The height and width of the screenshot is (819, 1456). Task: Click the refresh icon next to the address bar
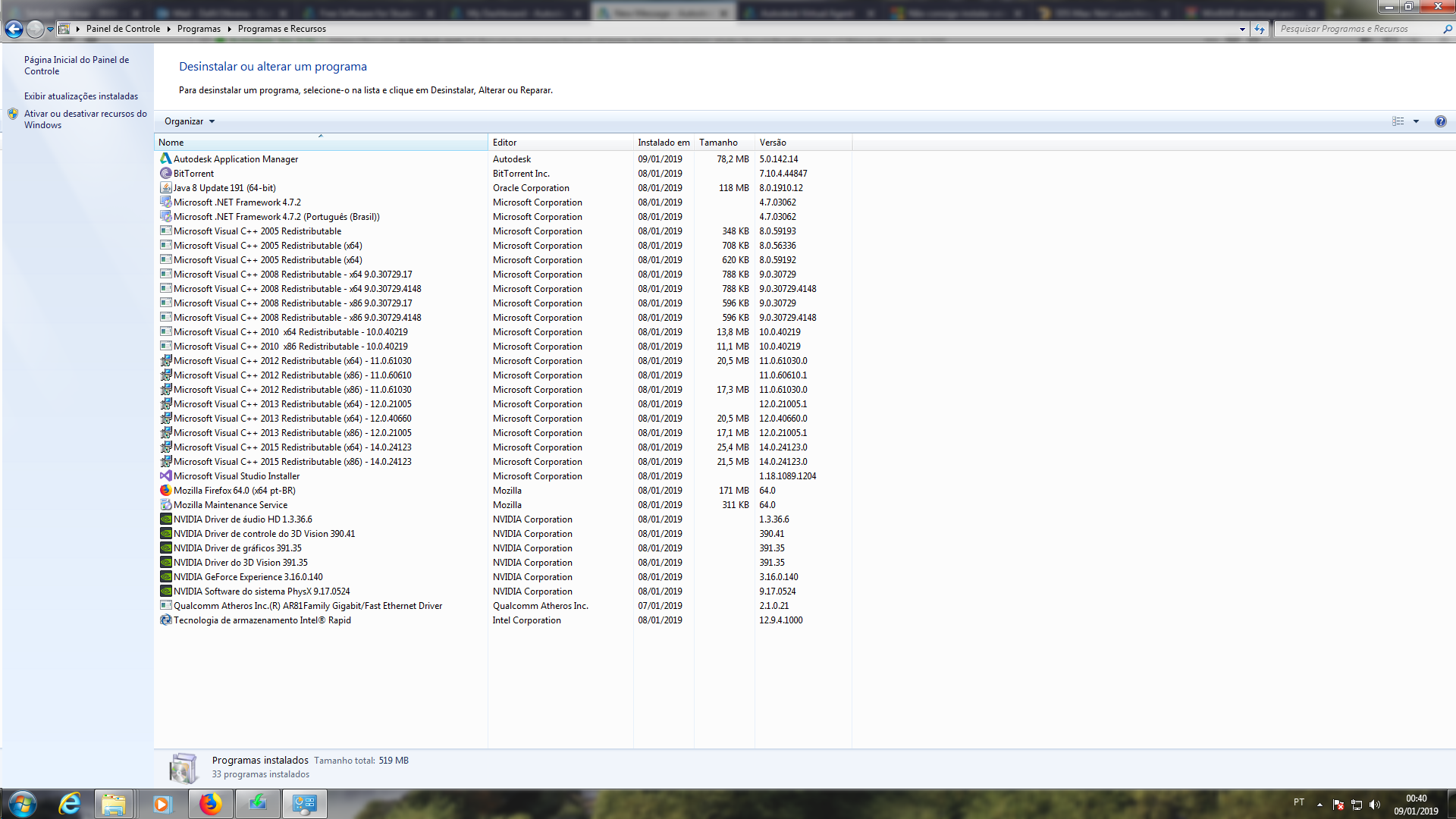coord(1259,29)
